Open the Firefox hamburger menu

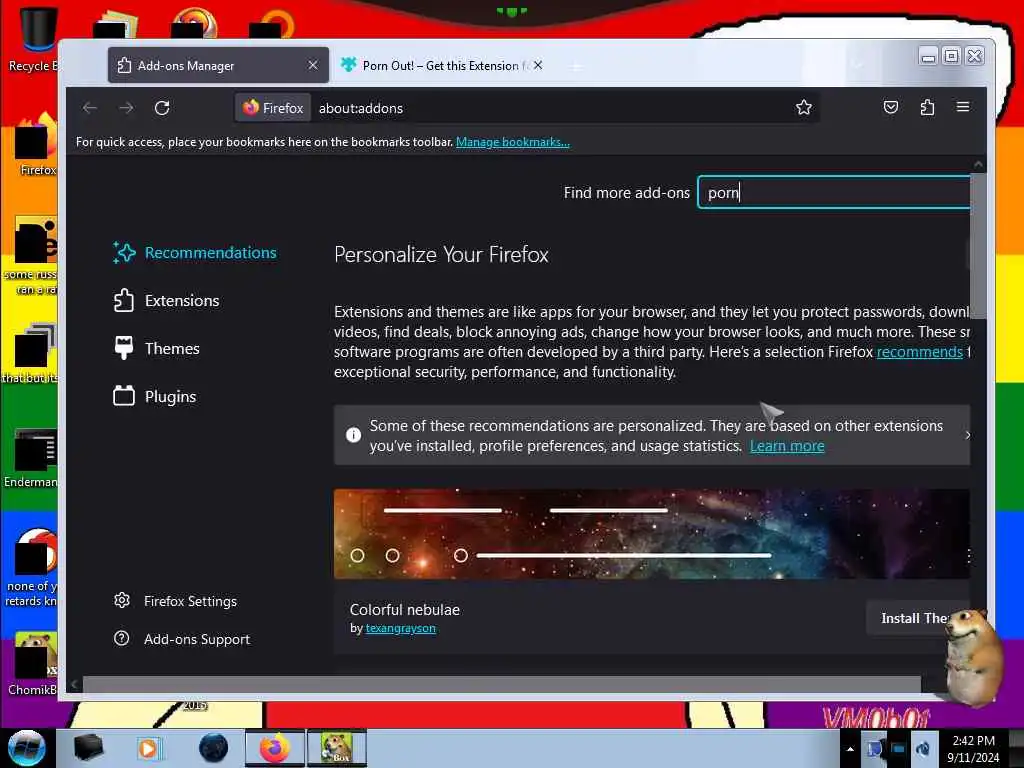(963, 107)
